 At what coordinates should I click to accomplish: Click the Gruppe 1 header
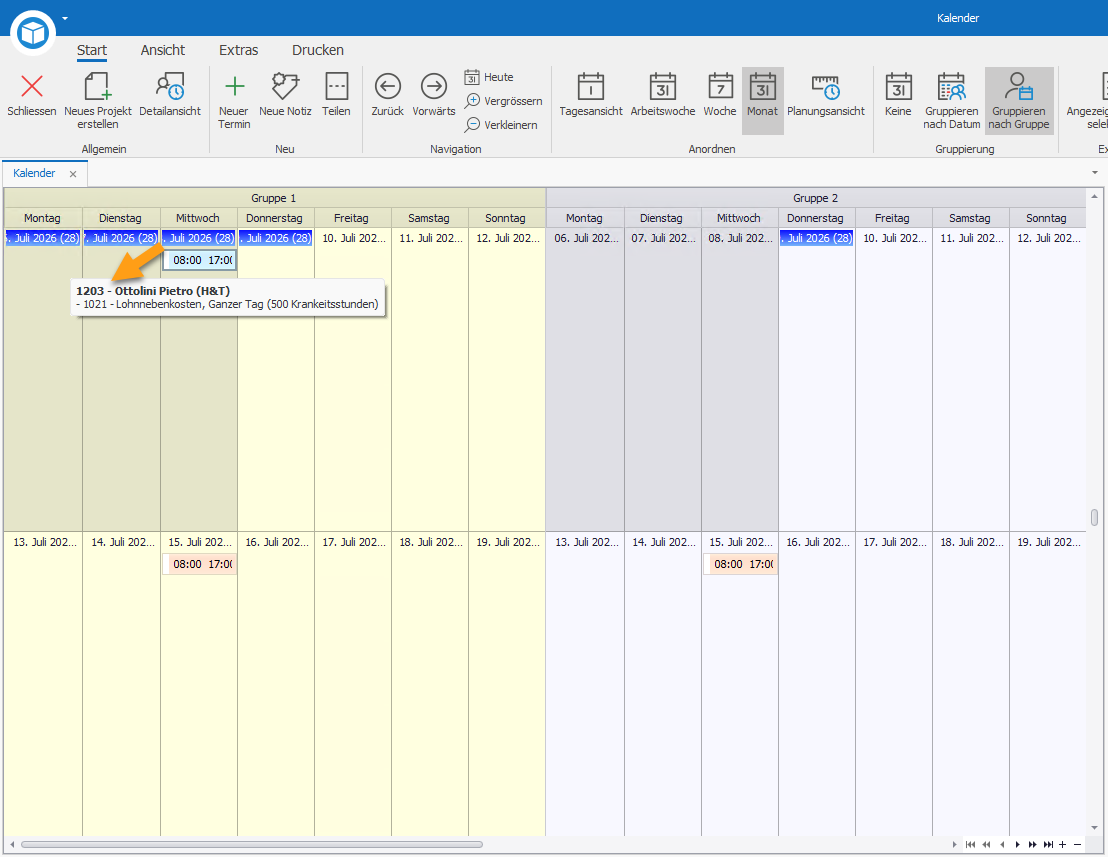274,198
